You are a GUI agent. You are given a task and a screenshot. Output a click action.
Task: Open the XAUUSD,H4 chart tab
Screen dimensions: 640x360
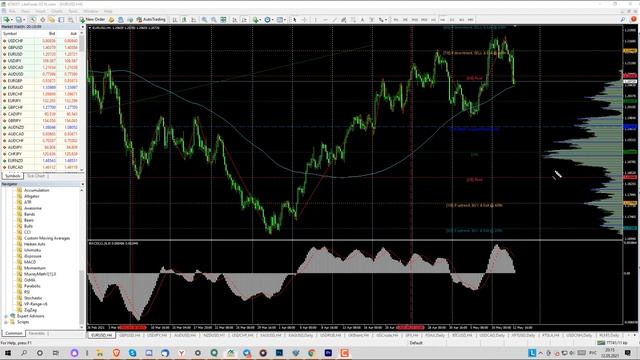(270, 335)
